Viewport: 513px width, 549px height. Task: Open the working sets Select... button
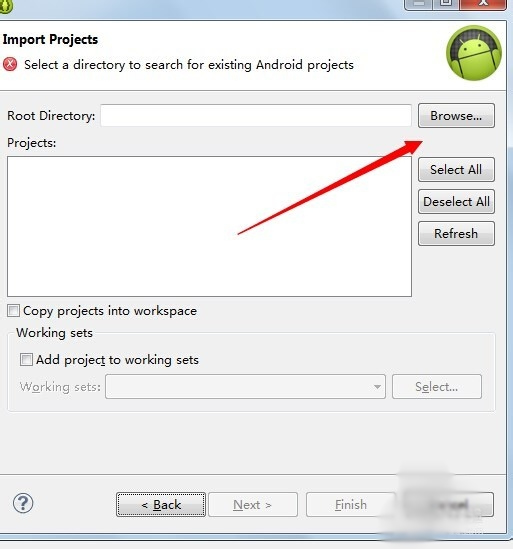coord(437,387)
